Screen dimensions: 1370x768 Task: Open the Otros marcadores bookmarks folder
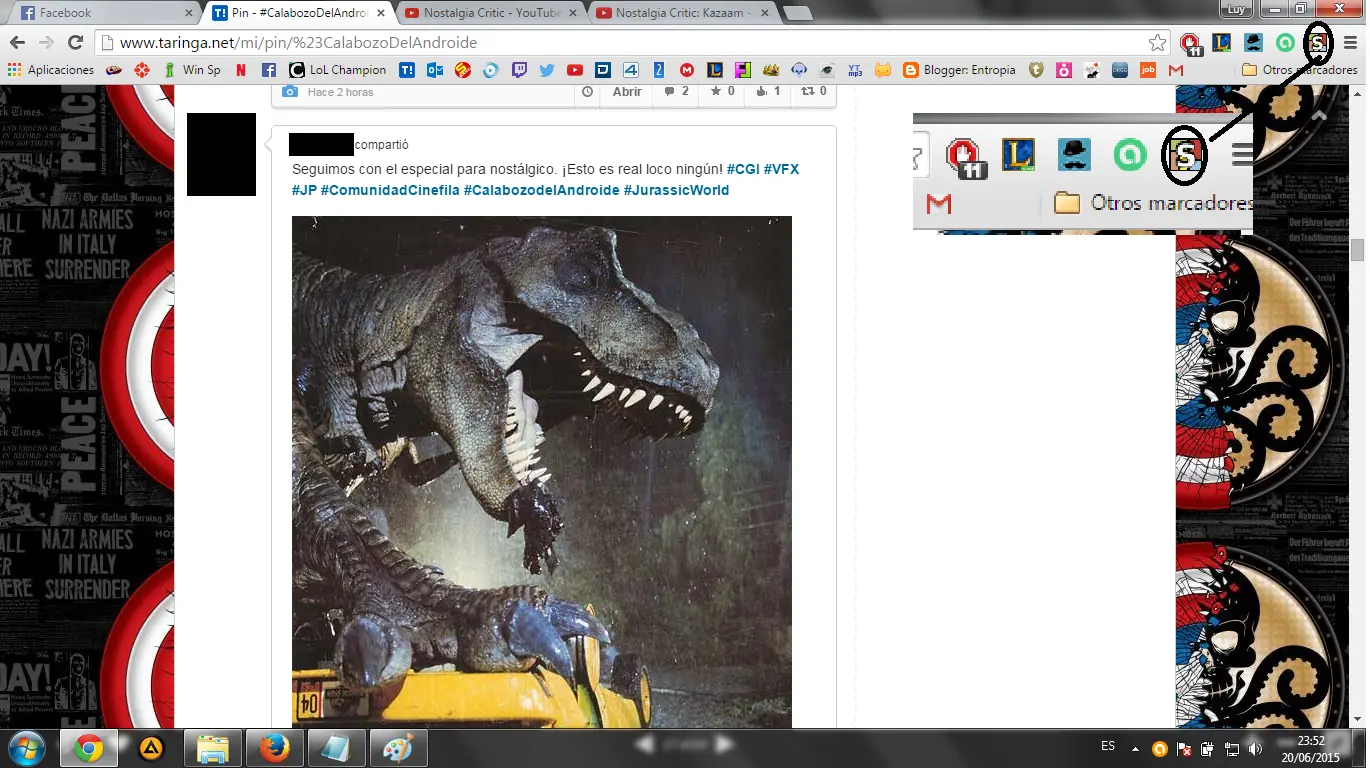click(x=1300, y=70)
